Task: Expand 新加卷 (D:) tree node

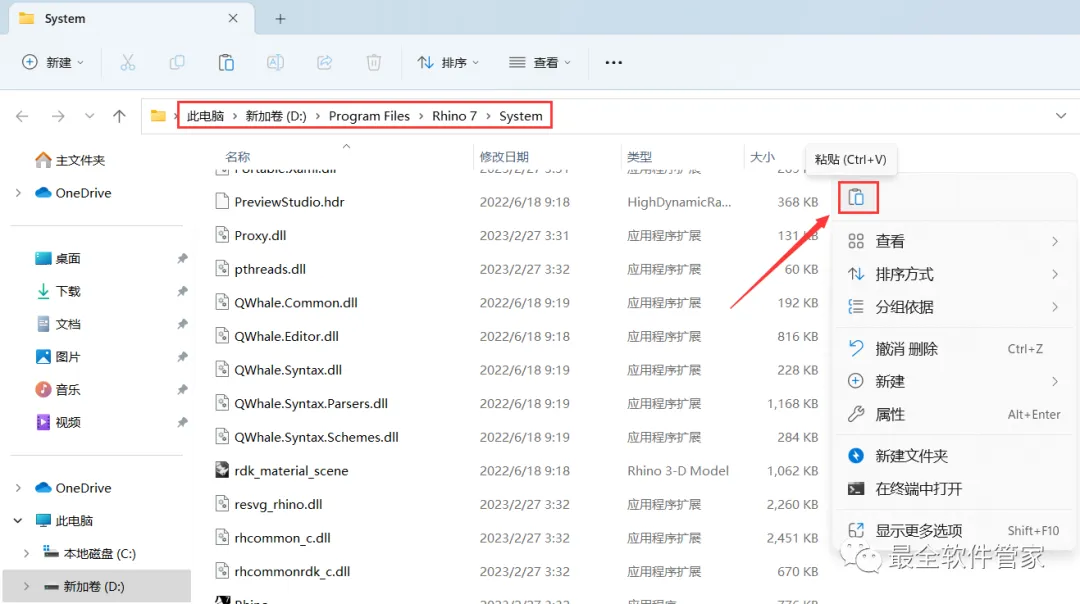Action: coord(26,587)
